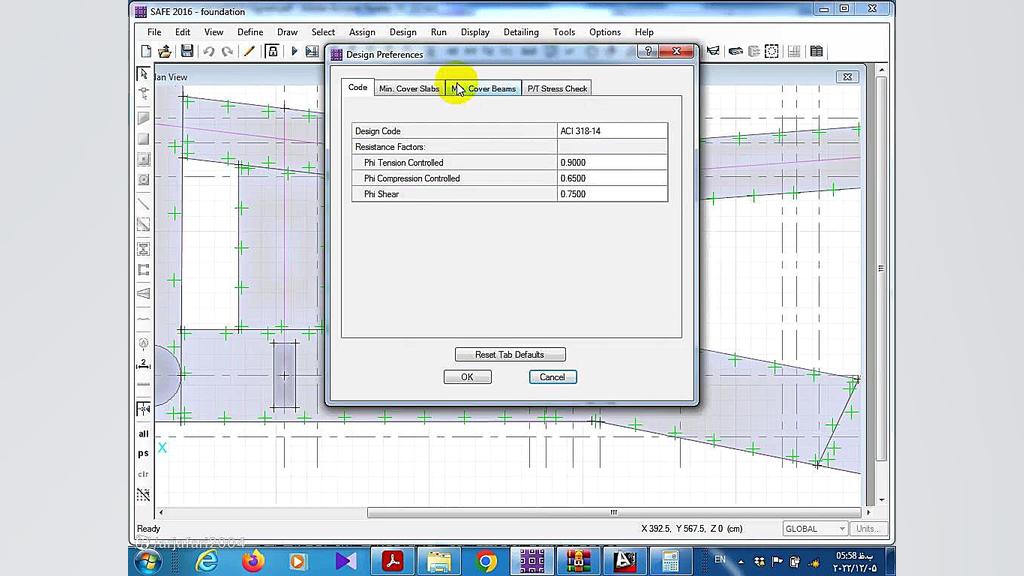
Task: Open the Select menu
Action: point(323,32)
